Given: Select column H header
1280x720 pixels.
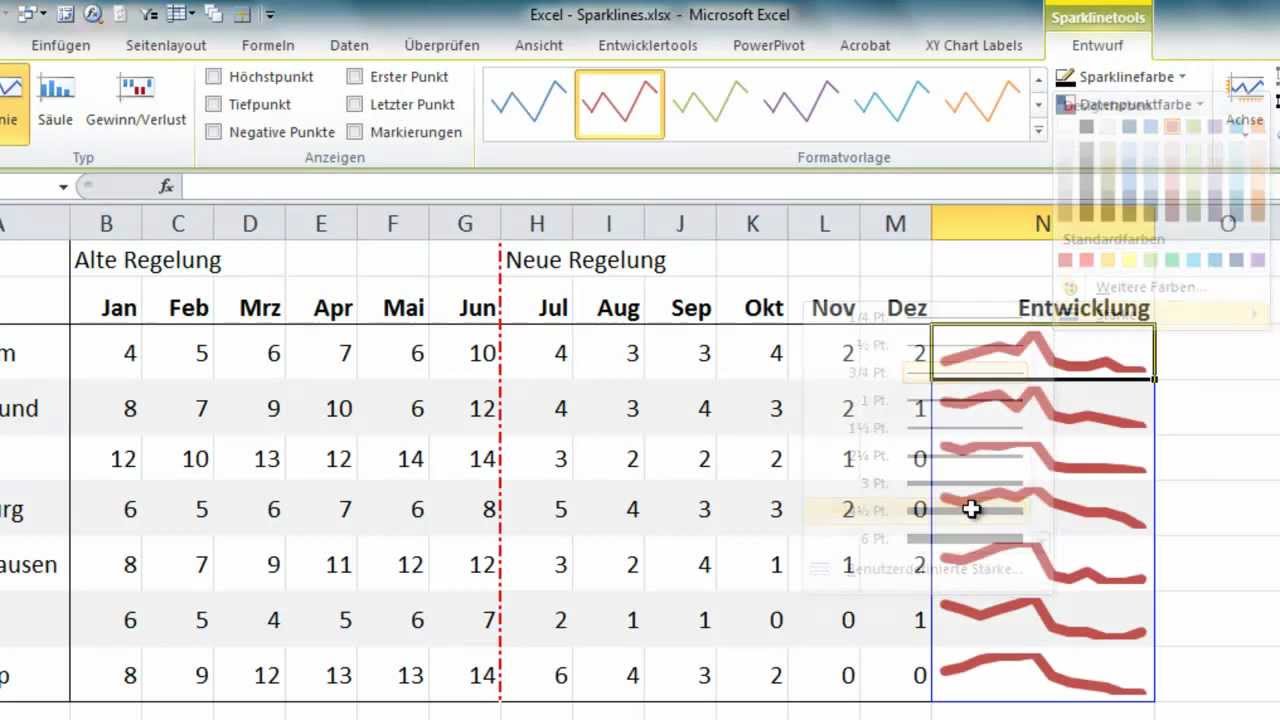Looking at the screenshot, I should pos(536,224).
